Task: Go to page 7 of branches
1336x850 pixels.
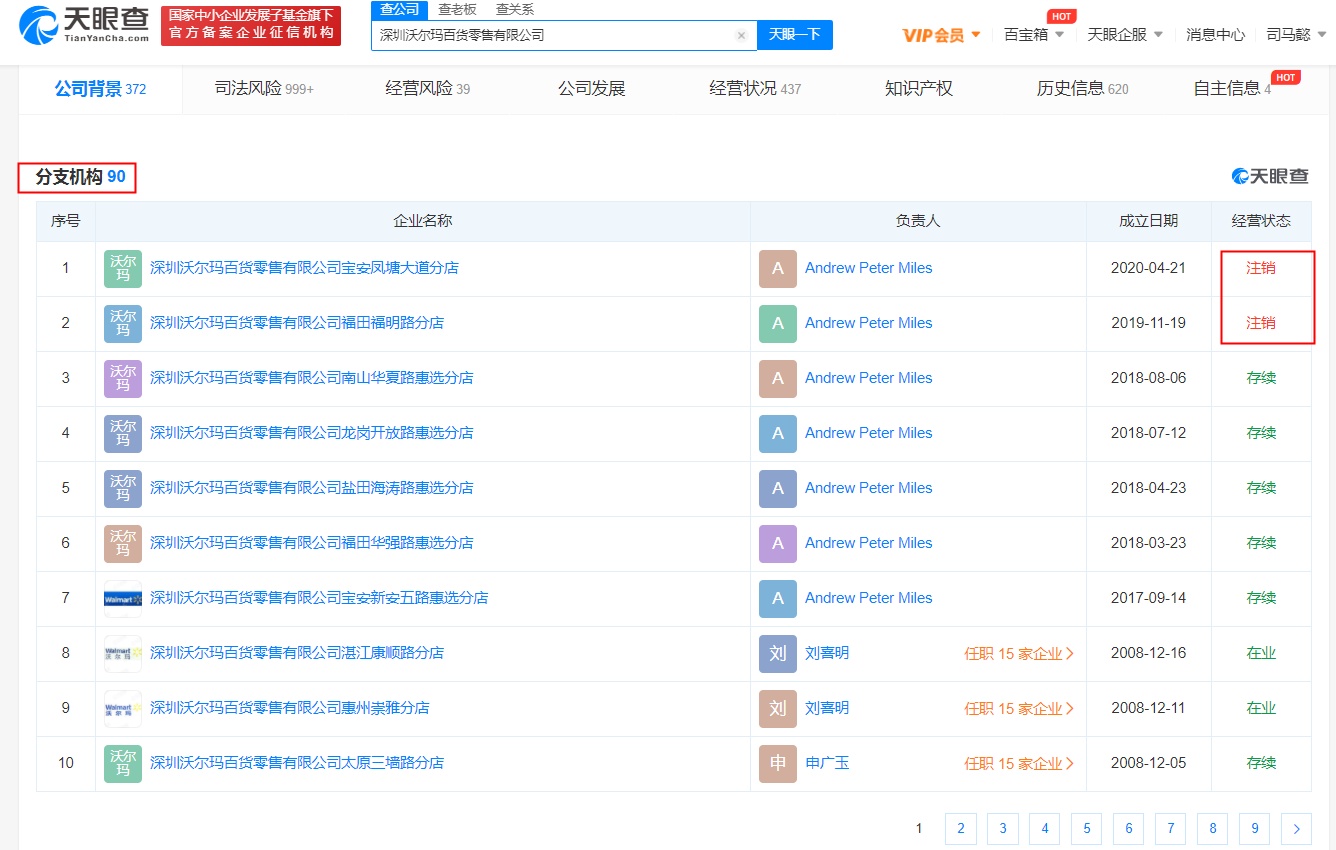Action: pyautogui.click(x=1171, y=828)
